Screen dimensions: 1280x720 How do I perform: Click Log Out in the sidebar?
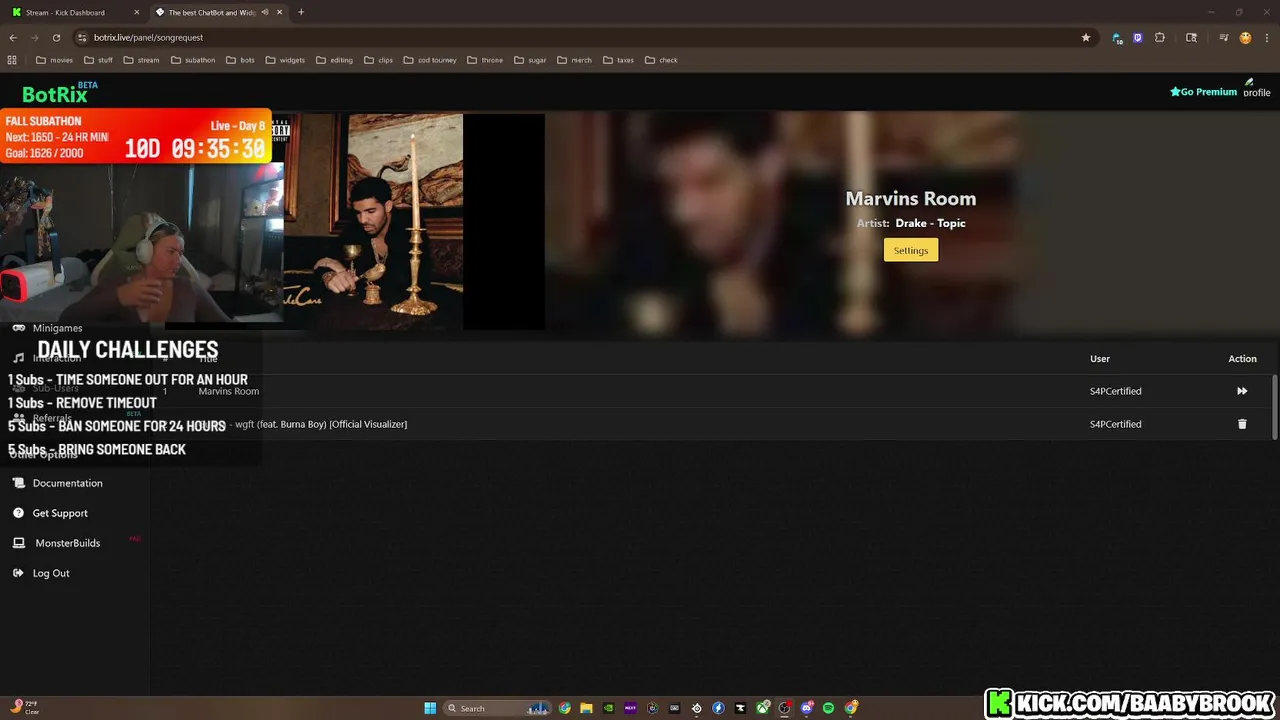click(x=51, y=573)
